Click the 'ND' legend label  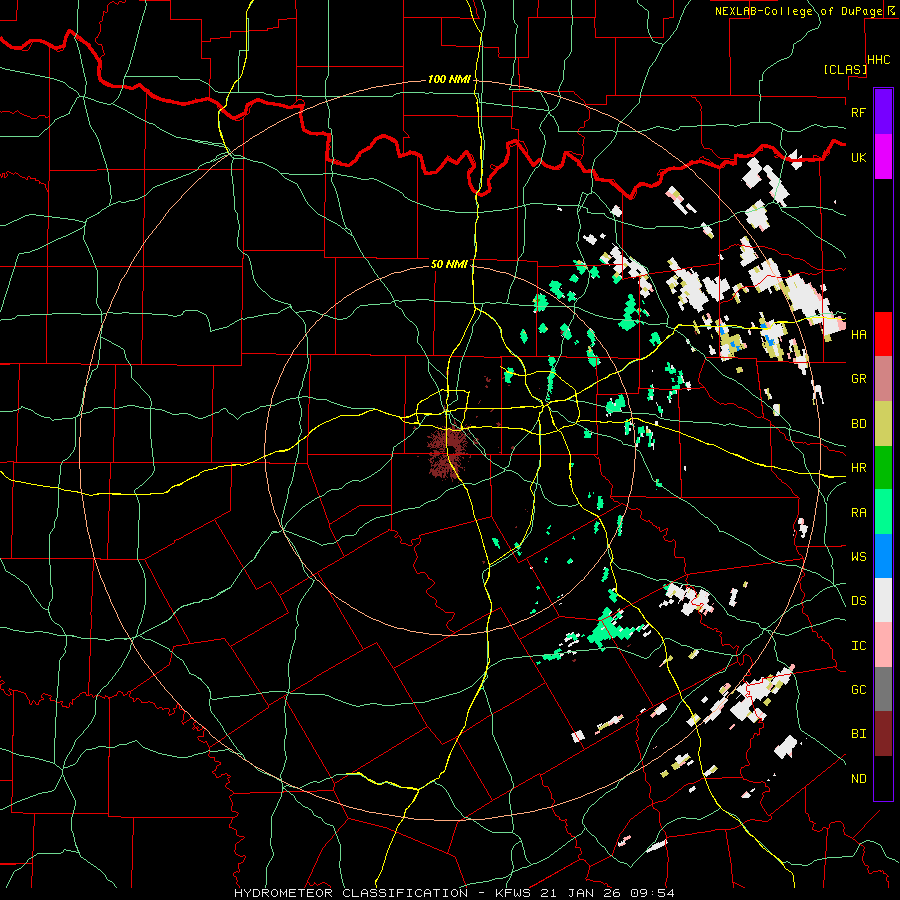pos(858,778)
